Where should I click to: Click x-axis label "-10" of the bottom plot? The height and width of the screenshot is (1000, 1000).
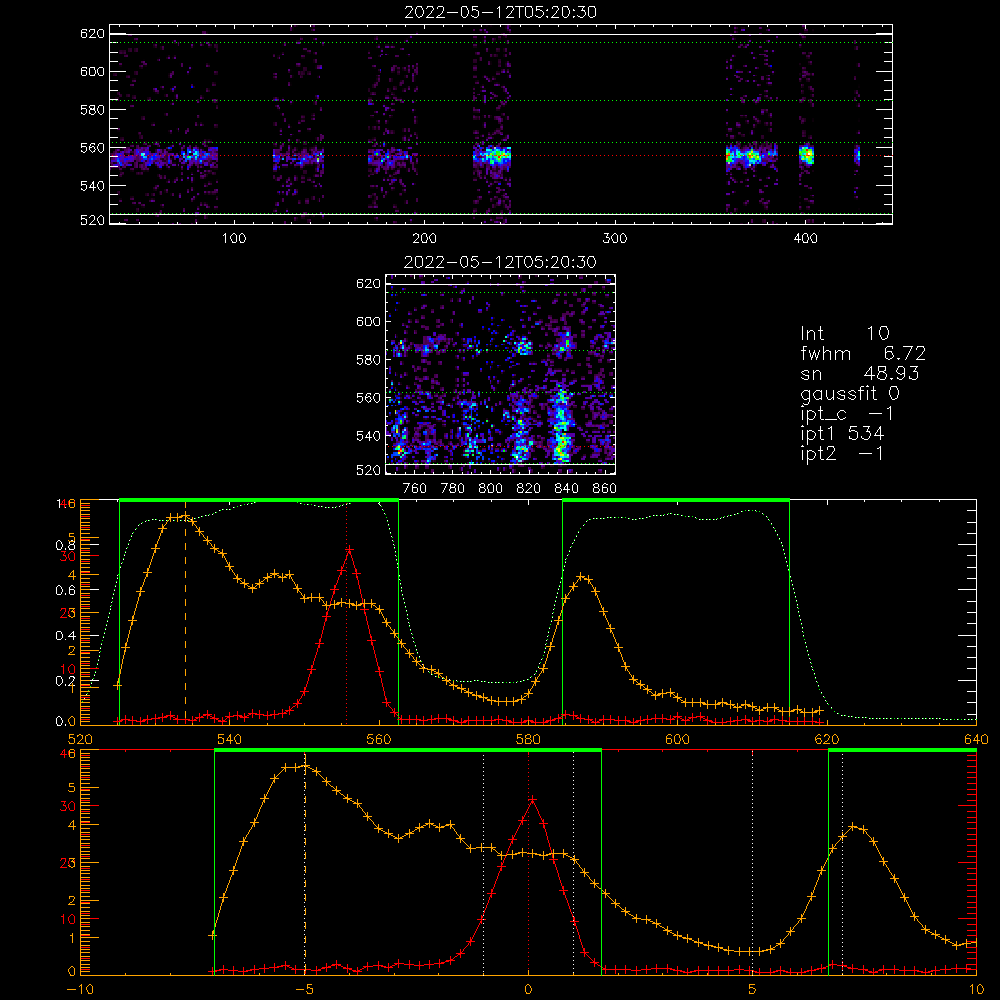[x=80, y=990]
